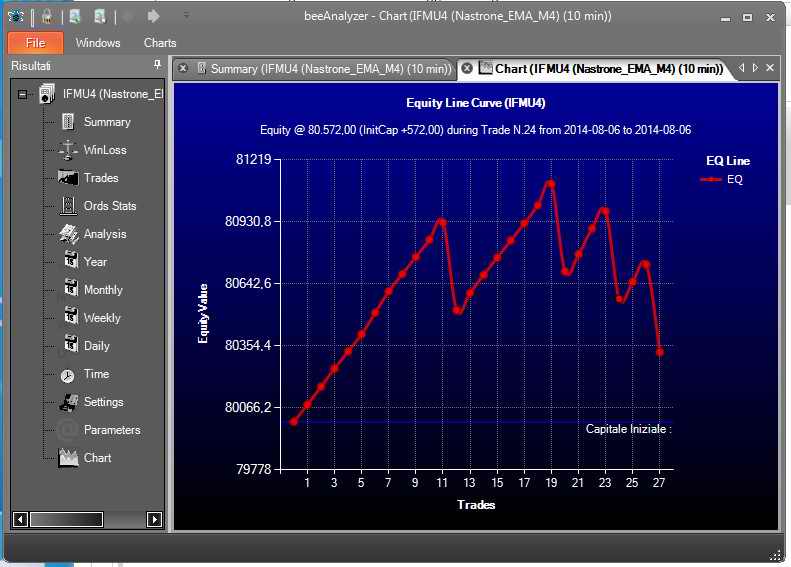
Task: Click the Weekly calendar icon
Action: click(71, 316)
